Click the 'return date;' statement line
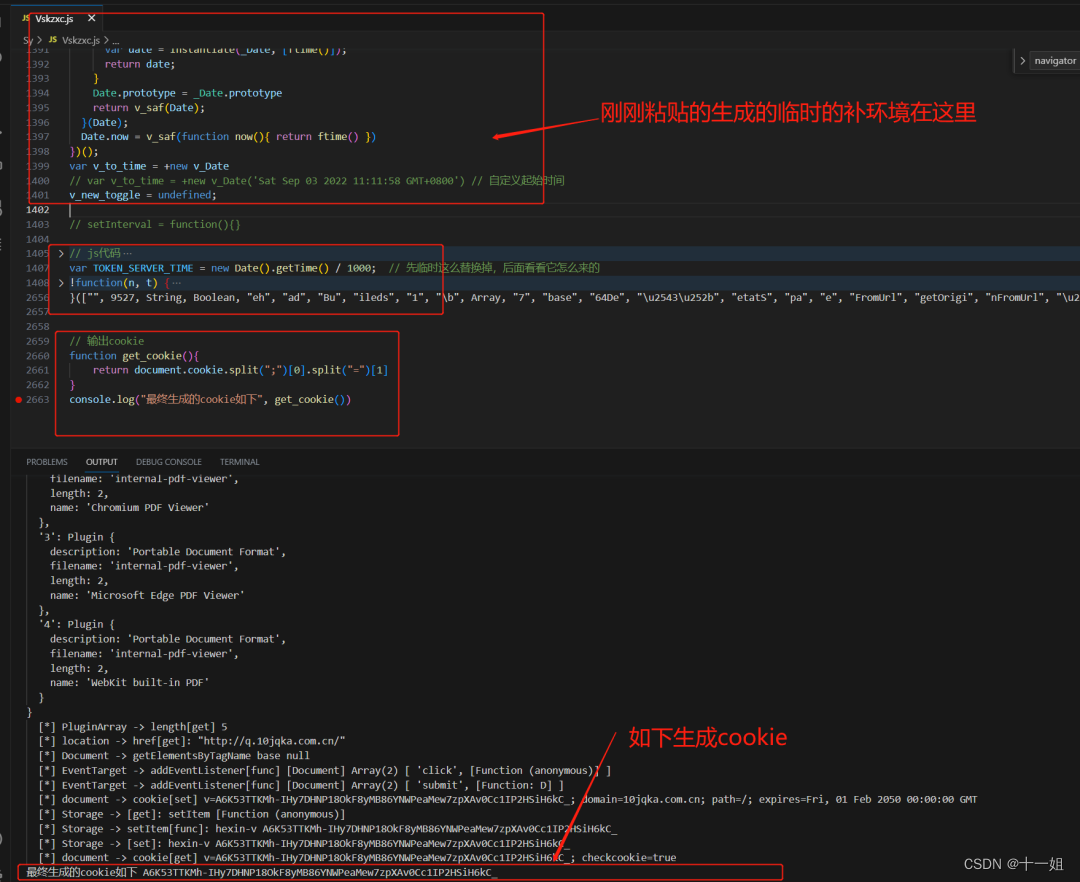 (x=140, y=64)
